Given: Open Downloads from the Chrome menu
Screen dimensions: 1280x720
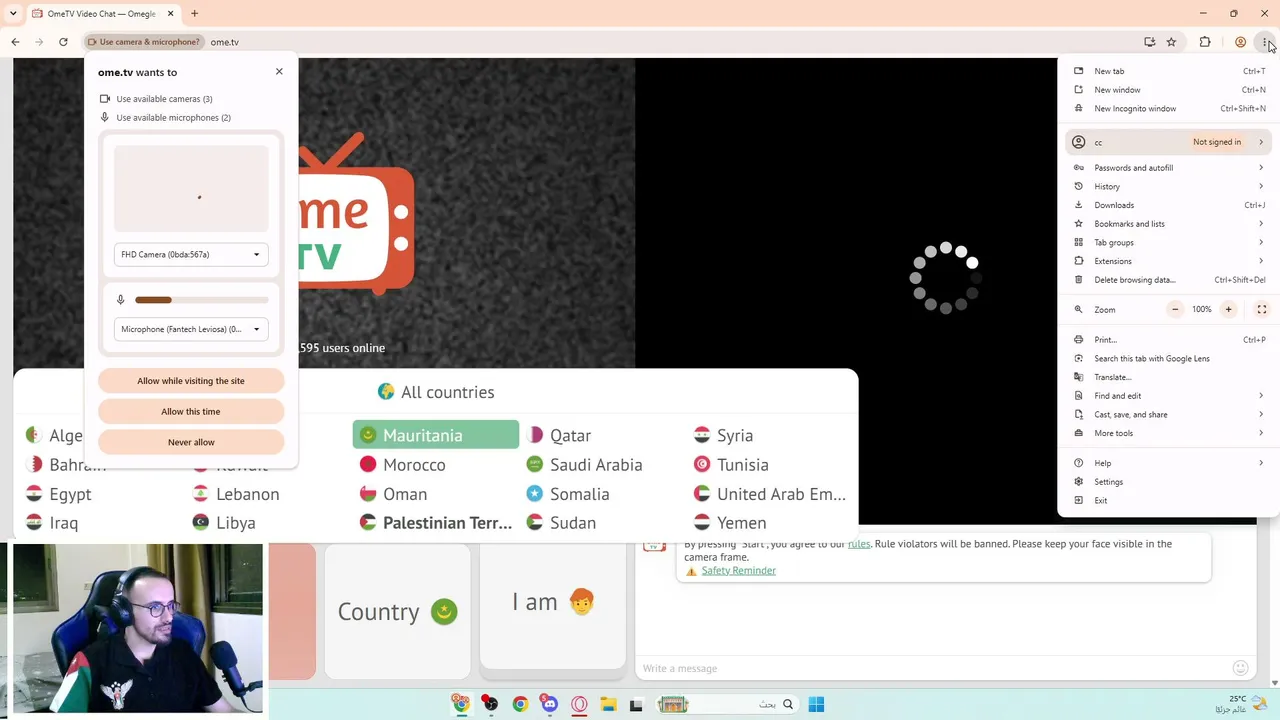Looking at the screenshot, I should click(x=1168, y=205).
